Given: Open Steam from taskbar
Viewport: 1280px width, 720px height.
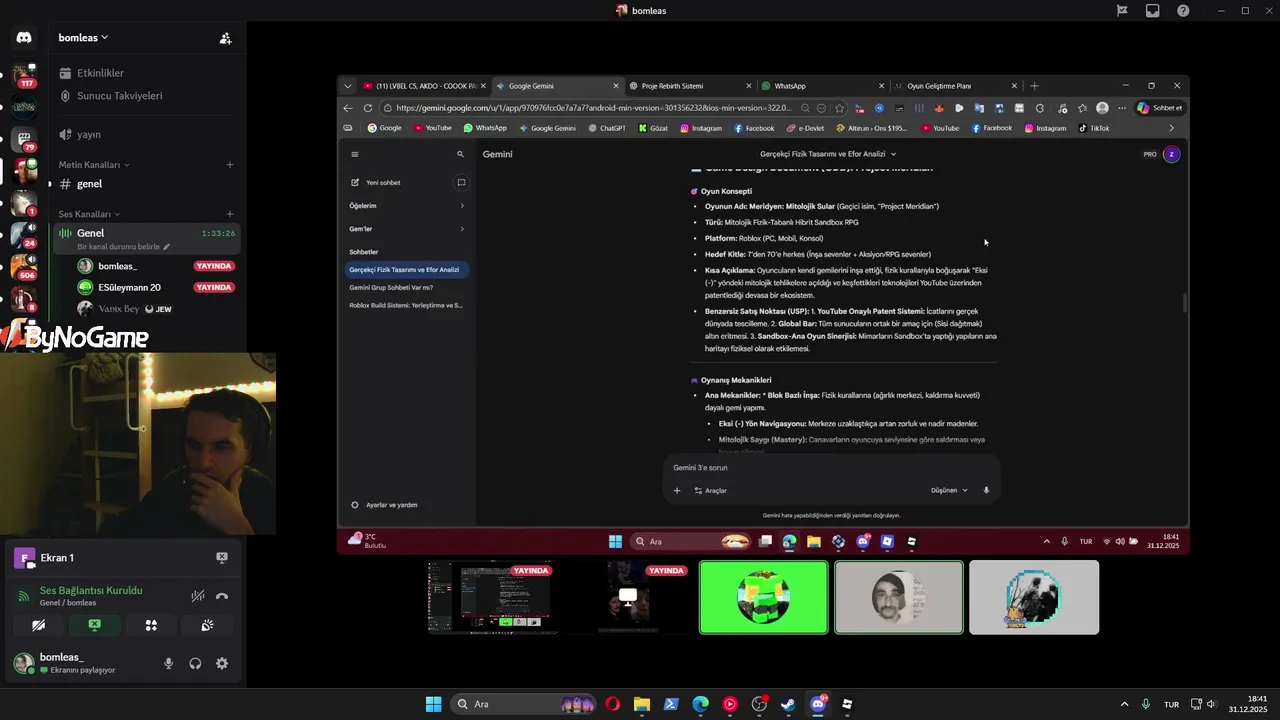Looking at the screenshot, I should coord(789,704).
